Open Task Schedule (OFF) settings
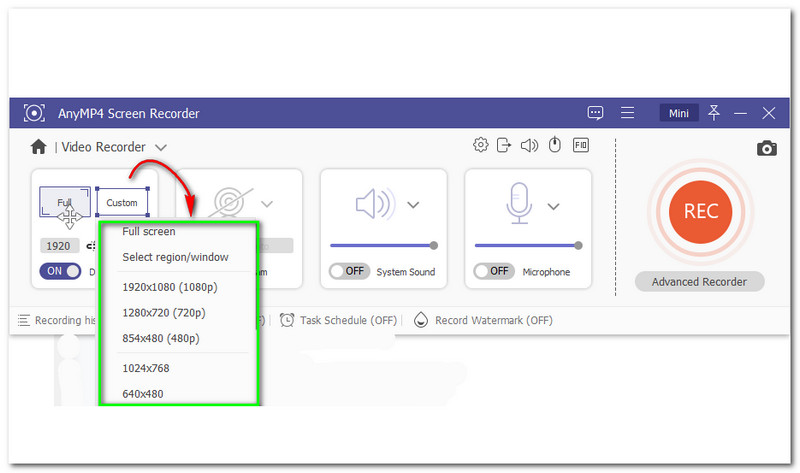The height and width of the screenshot is (473, 800). tap(348, 320)
